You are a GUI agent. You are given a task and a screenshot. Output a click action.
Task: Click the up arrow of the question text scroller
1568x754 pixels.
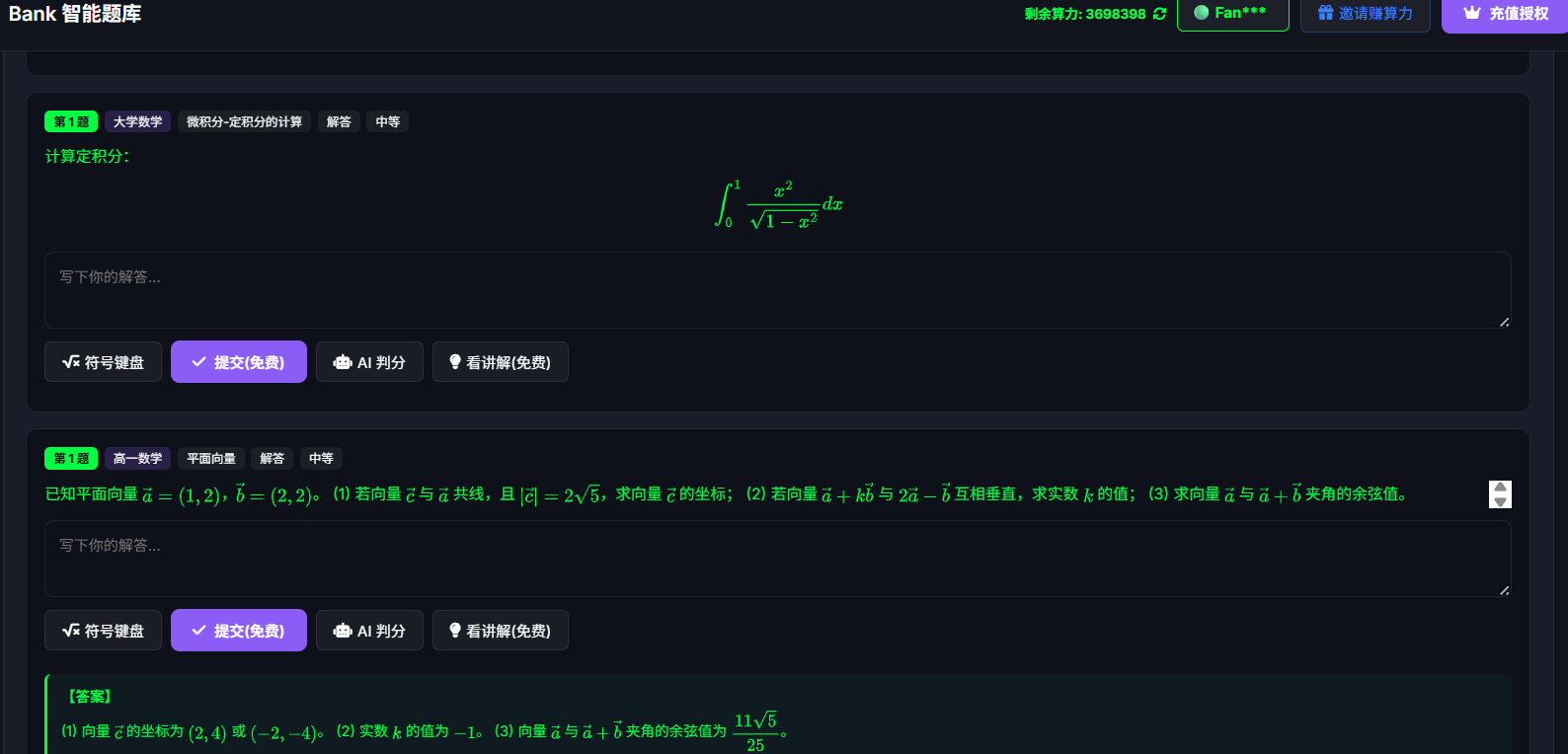click(1501, 488)
